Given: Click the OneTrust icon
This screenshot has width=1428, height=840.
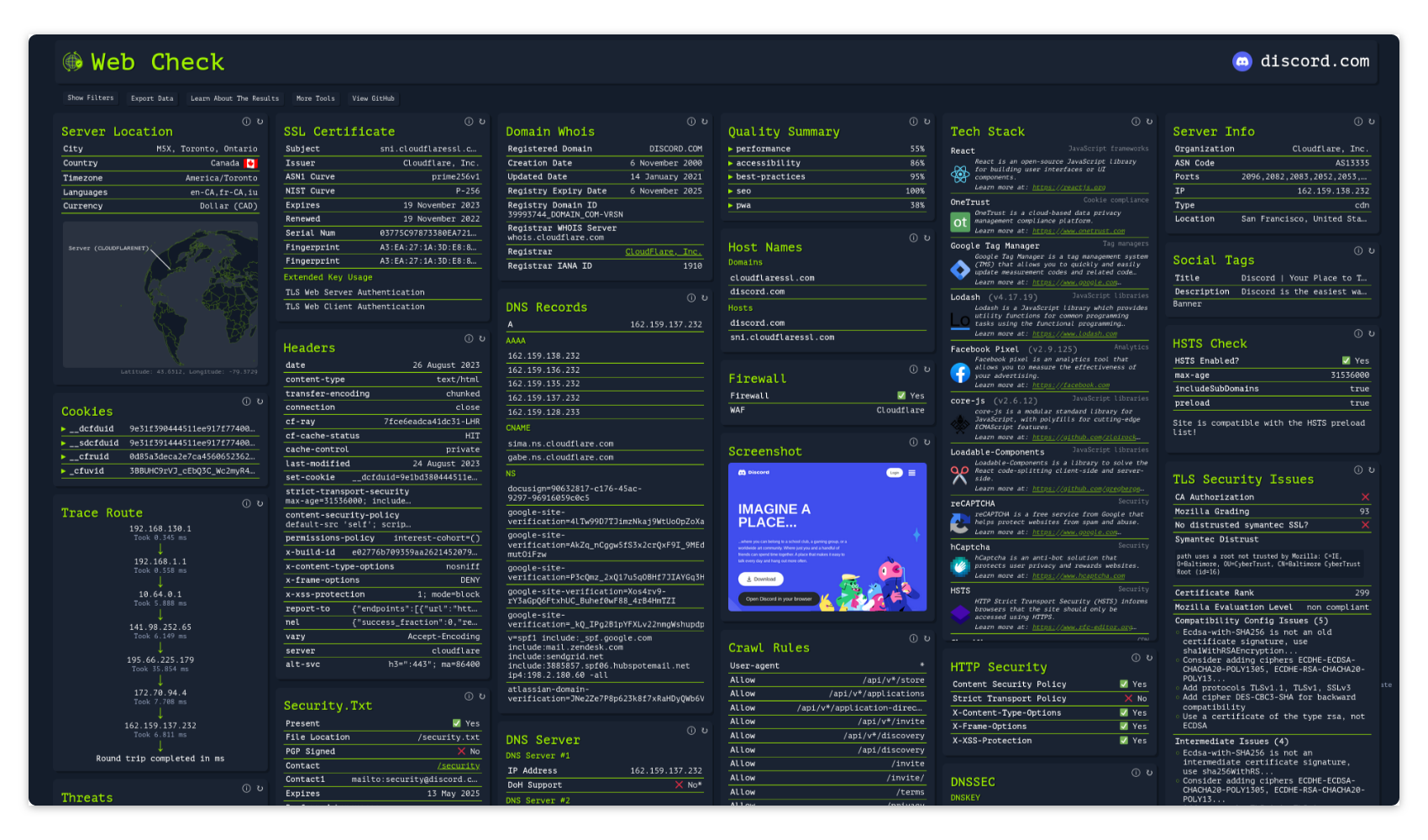Looking at the screenshot, I should point(959,223).
